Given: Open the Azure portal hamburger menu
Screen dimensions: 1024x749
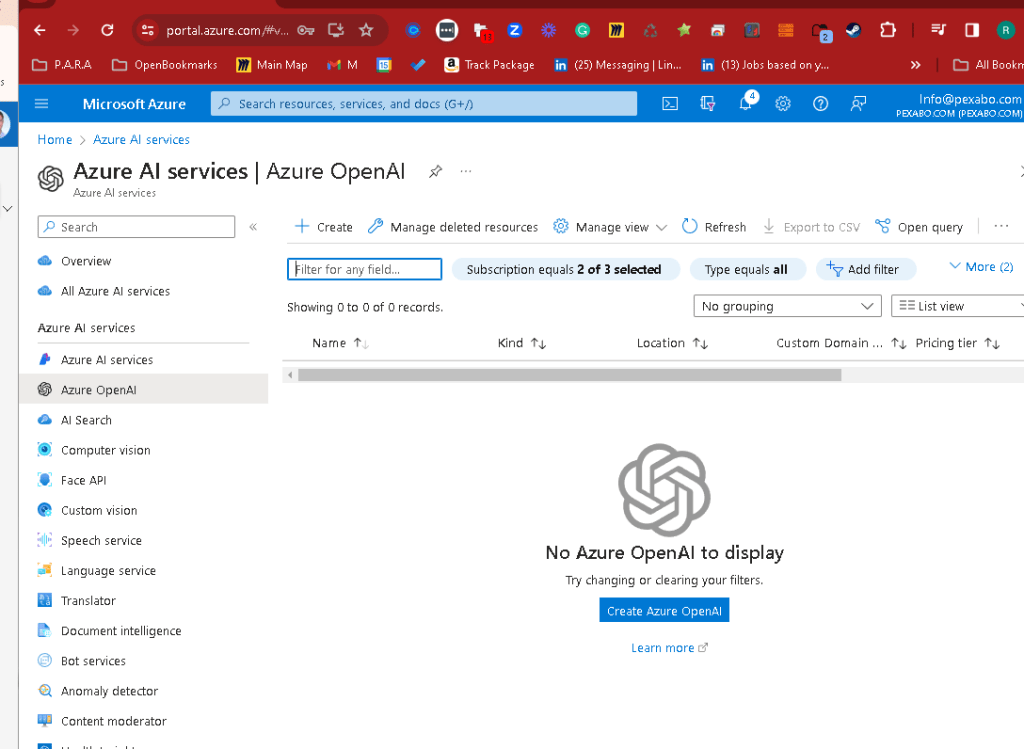Looking at the screenshot, I should [x=41, y=104].
